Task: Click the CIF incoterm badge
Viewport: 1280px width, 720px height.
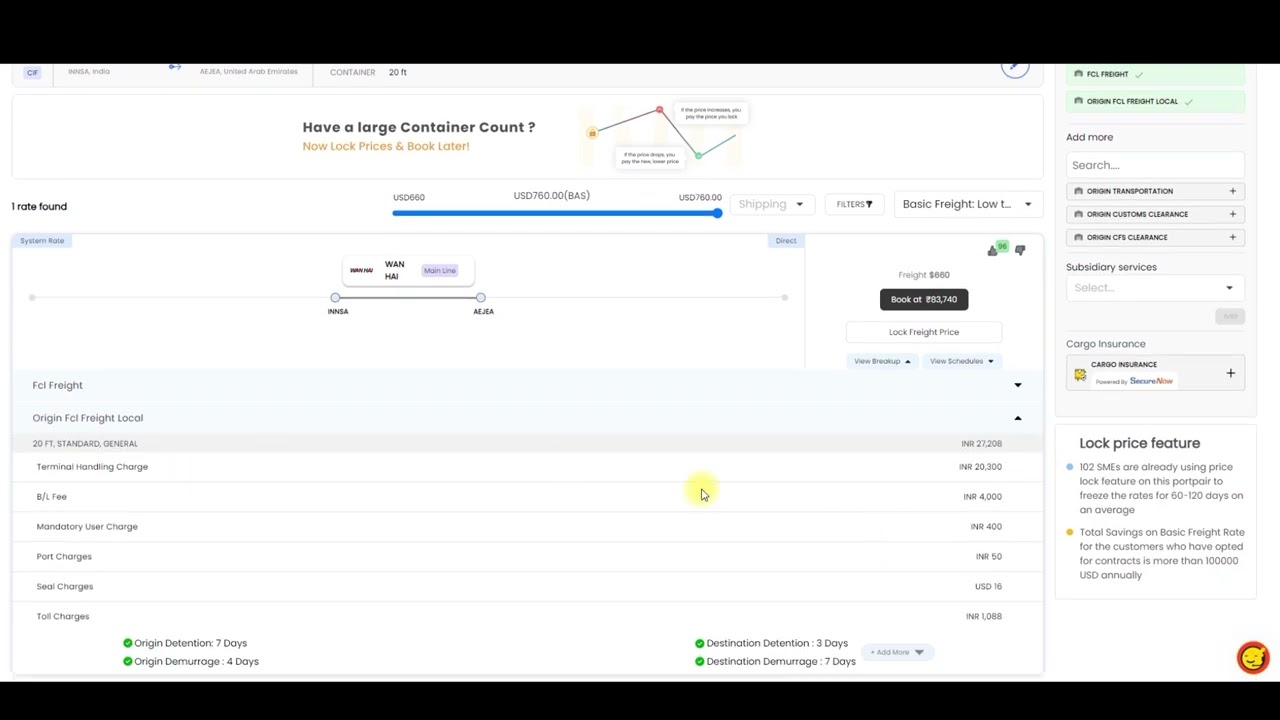Action: [32, 72]
